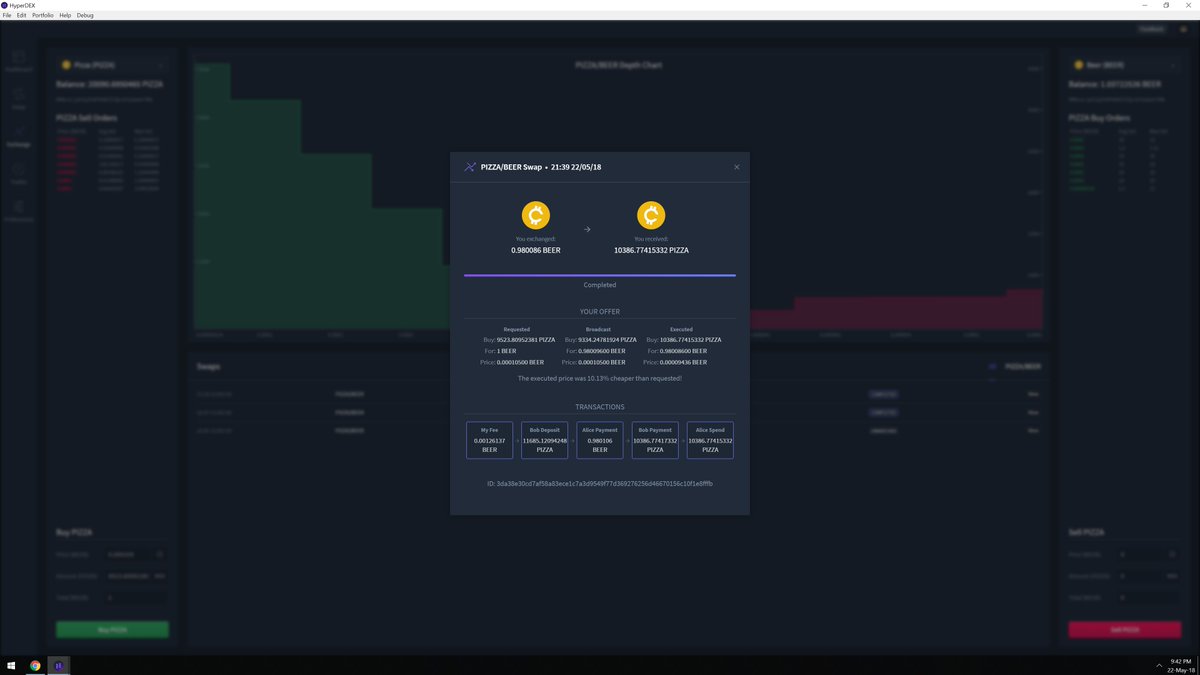Expand the Pizza (PIZZA) currency dropdown
The height and width of the screenshot is (675, 1200).
tap(112, 65)
